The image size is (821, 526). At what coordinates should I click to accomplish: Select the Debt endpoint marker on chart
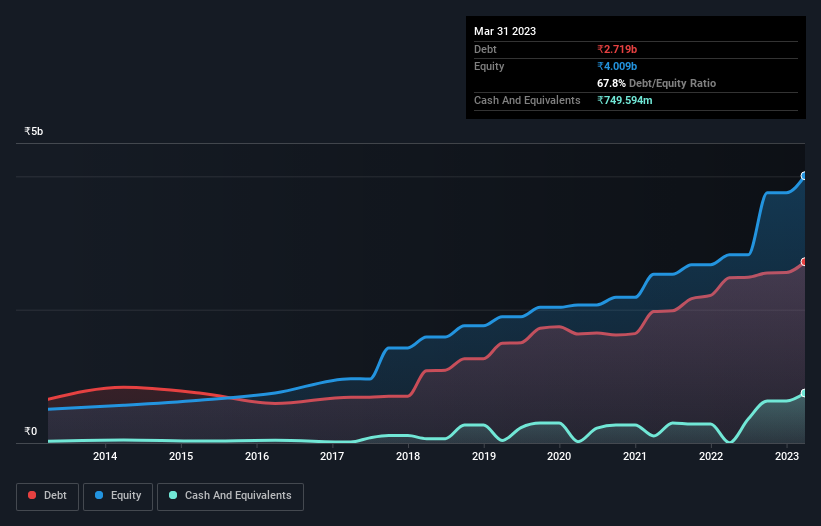pyautogui.click(x=804, y=262)
